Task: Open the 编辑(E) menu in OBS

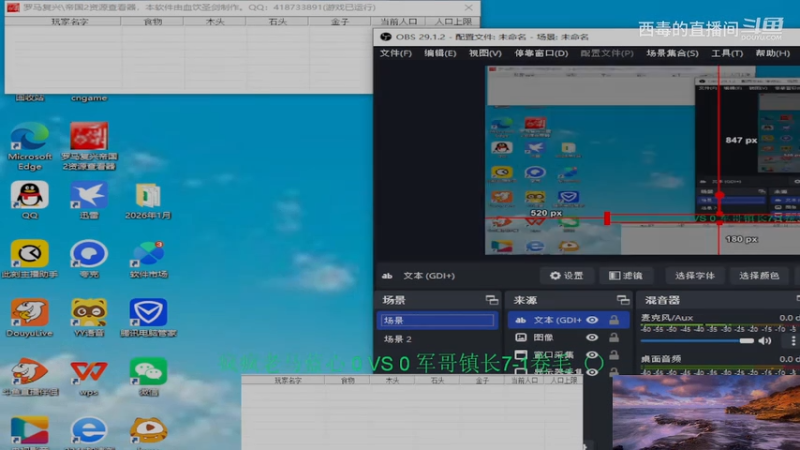Action: click(x=440, y=53)
